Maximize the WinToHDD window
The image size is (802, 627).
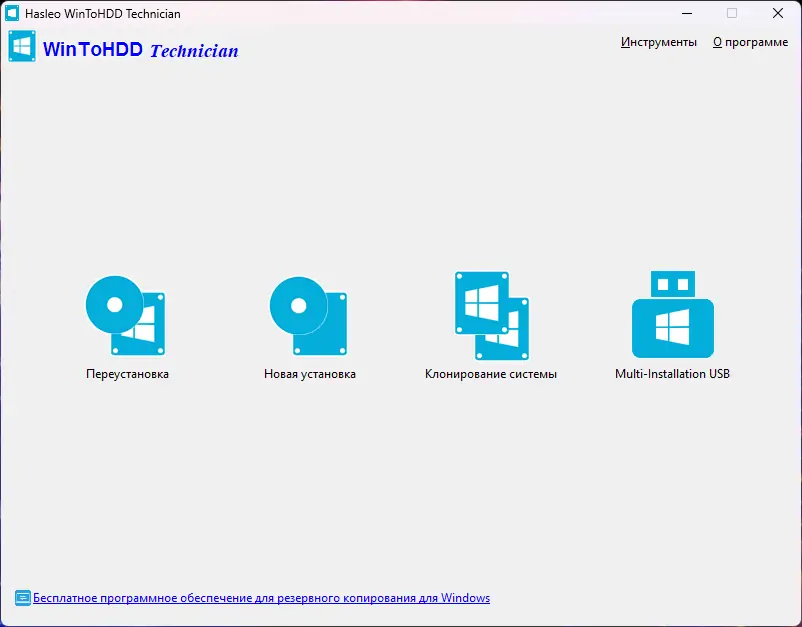coord(731,14)
